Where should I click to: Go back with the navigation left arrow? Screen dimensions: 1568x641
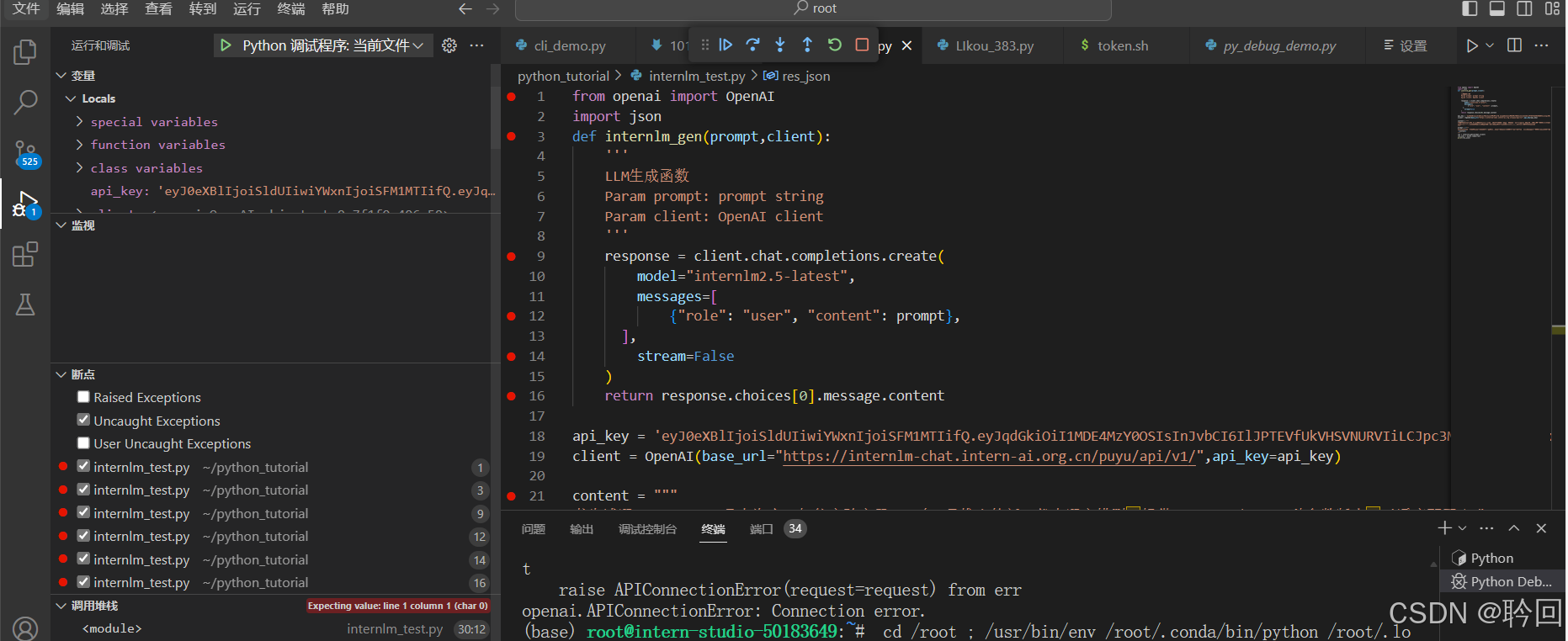pyautogui.click(x=465, y=8)
